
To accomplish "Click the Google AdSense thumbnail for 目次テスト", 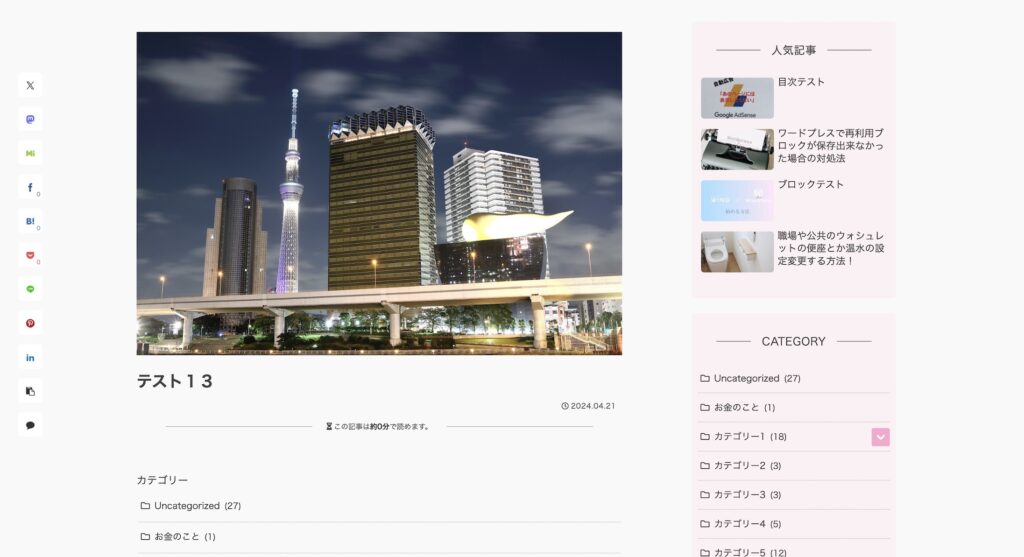I will pos(737,98).
